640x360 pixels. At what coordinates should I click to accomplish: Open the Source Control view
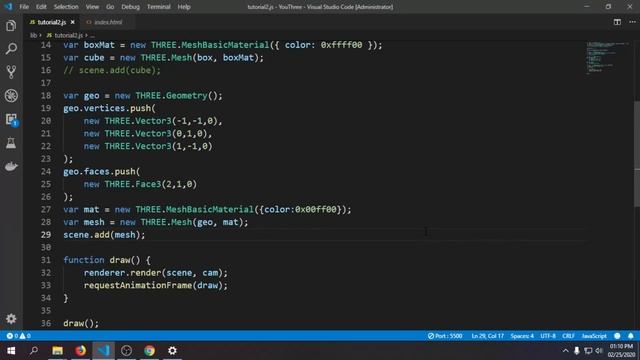pyautogui.click(x=11, y=72)
